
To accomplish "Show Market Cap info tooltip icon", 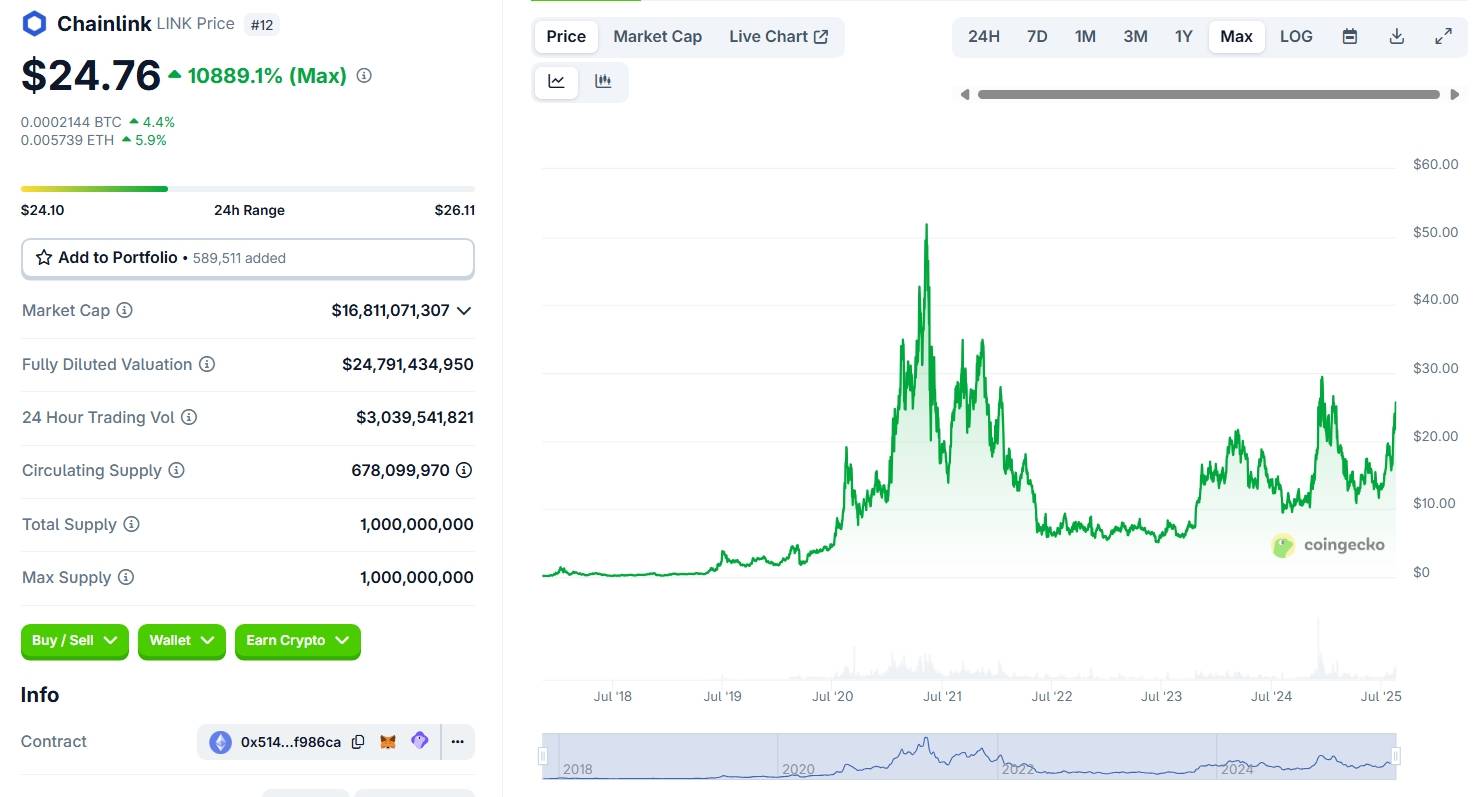I will 125,310.
